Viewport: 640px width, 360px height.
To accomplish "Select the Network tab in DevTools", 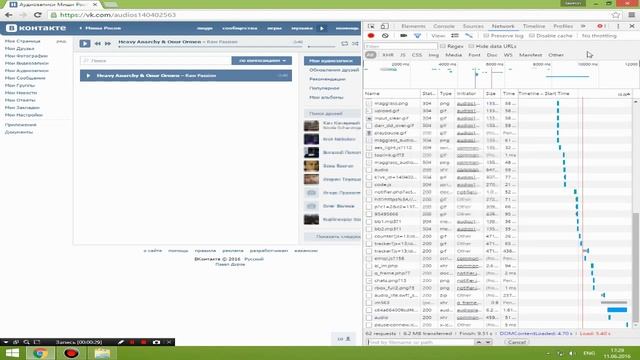I will pyautogui.click(x=503, y=26).
